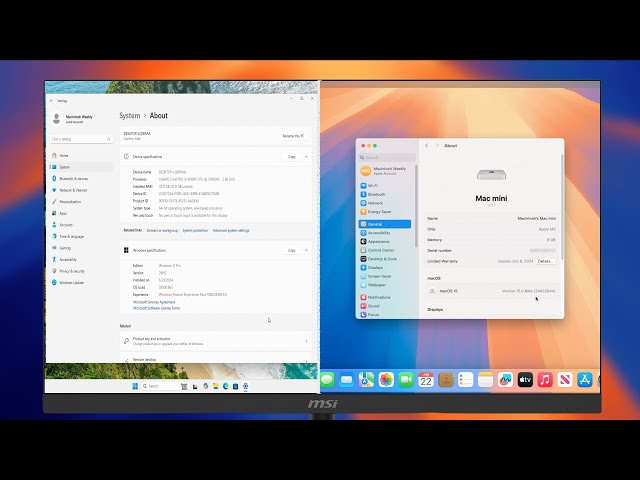Open Calendar from the macOS Dock
The width and height of the screenshot is (640, 480).
pyautogui.click(x=426, y=380)
